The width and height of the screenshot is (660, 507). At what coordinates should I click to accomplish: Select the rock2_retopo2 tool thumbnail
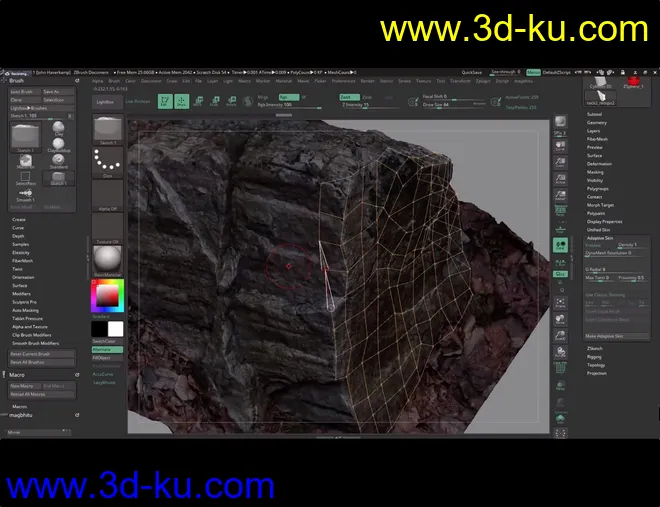pos(600,98)
